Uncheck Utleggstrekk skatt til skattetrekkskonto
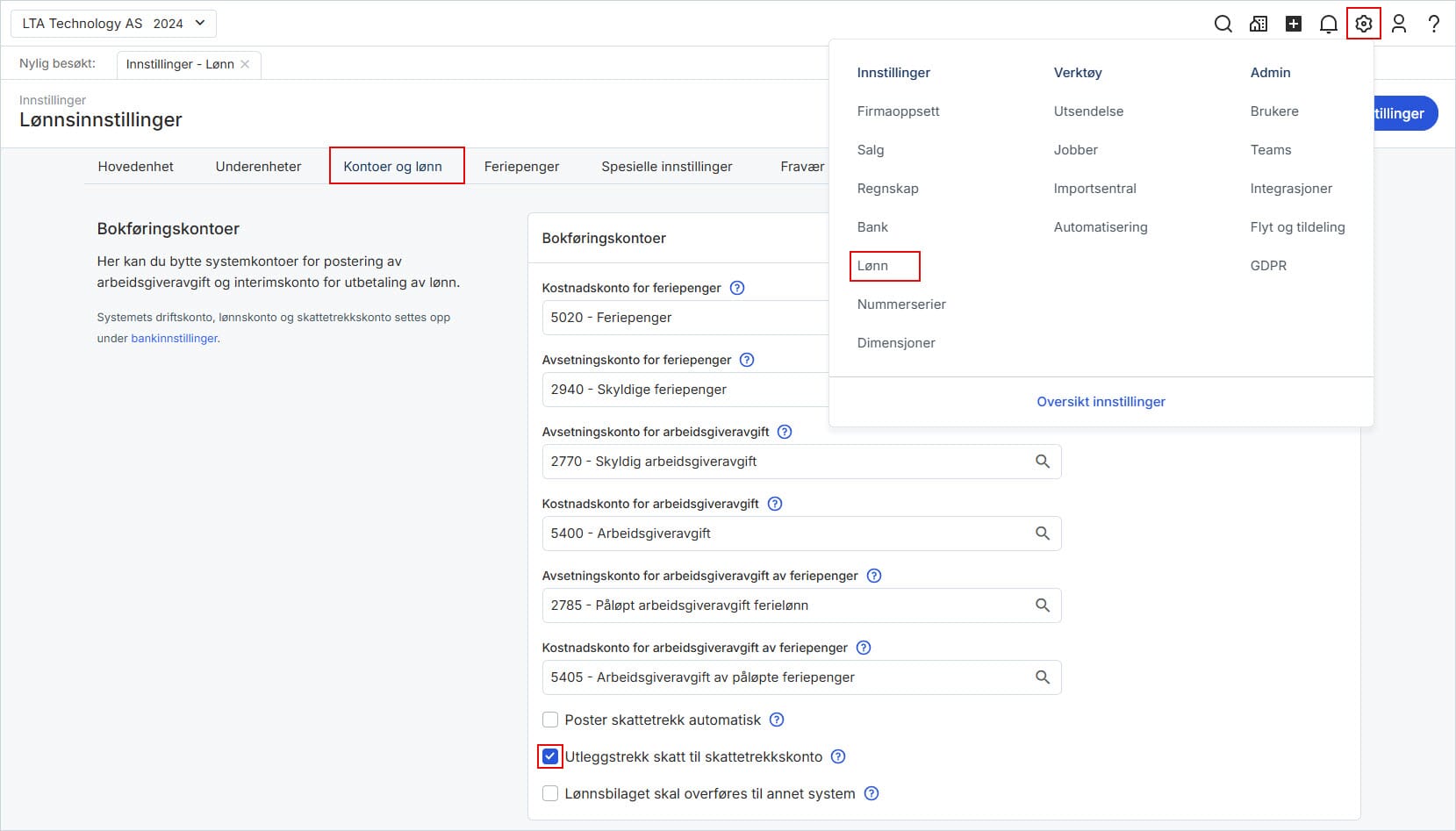The height and width of the screenshot is (831, 1456). click(x=550, y=756)
